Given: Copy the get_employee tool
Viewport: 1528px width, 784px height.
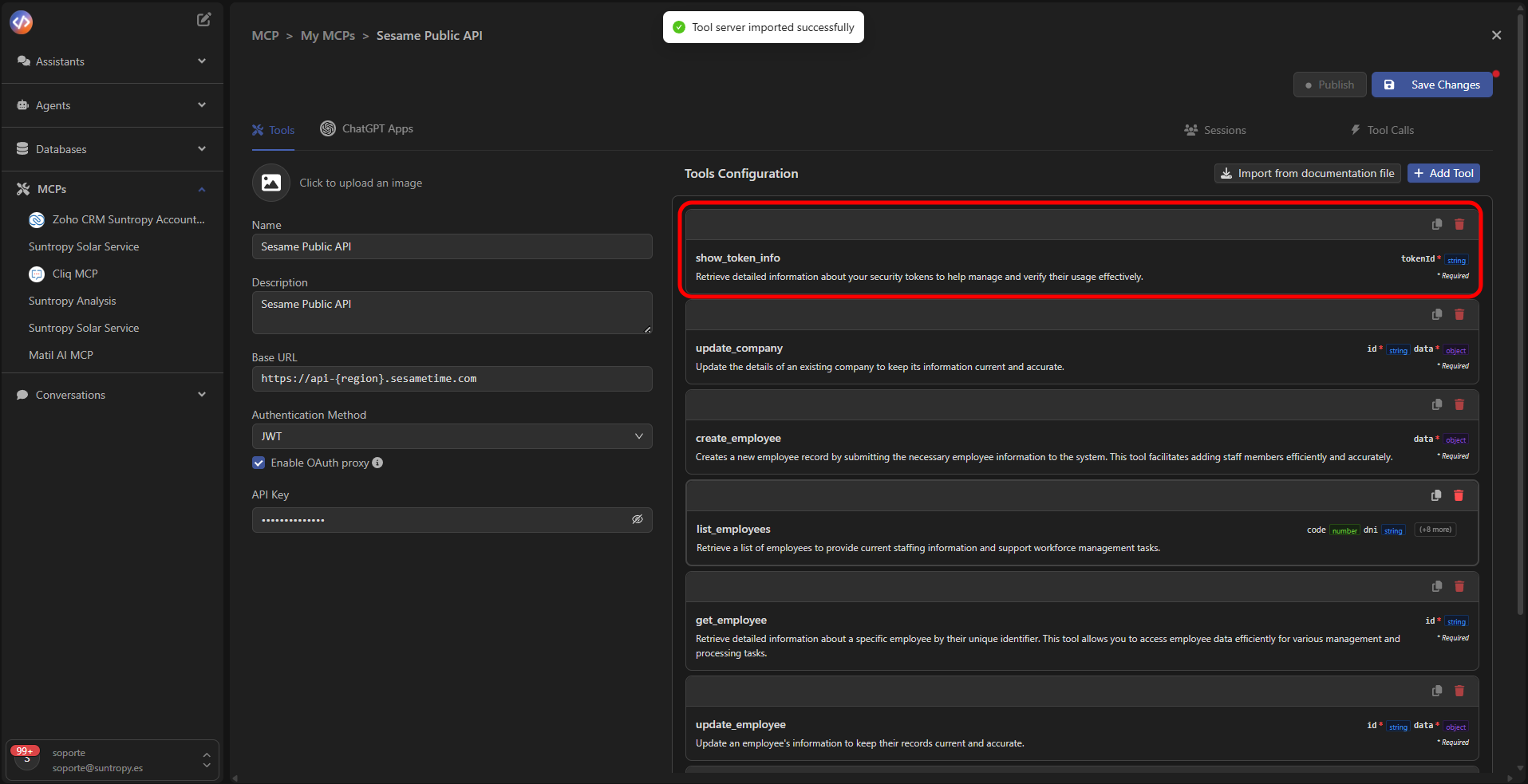Looking at the screenshot, I should point(1436,586).
